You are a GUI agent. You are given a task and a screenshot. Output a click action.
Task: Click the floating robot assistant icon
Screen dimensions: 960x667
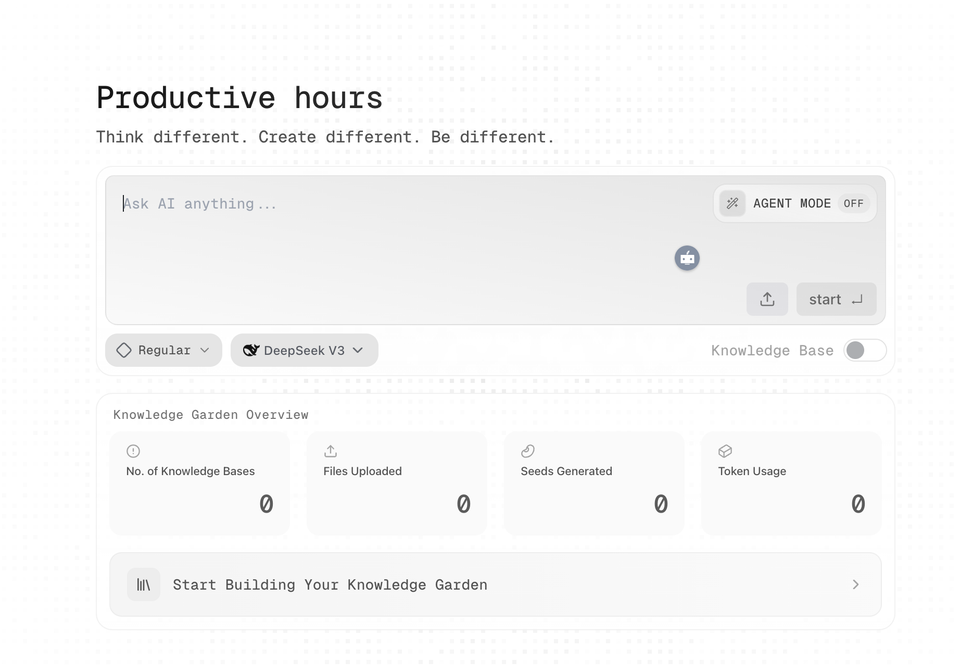tap(687, 258)
